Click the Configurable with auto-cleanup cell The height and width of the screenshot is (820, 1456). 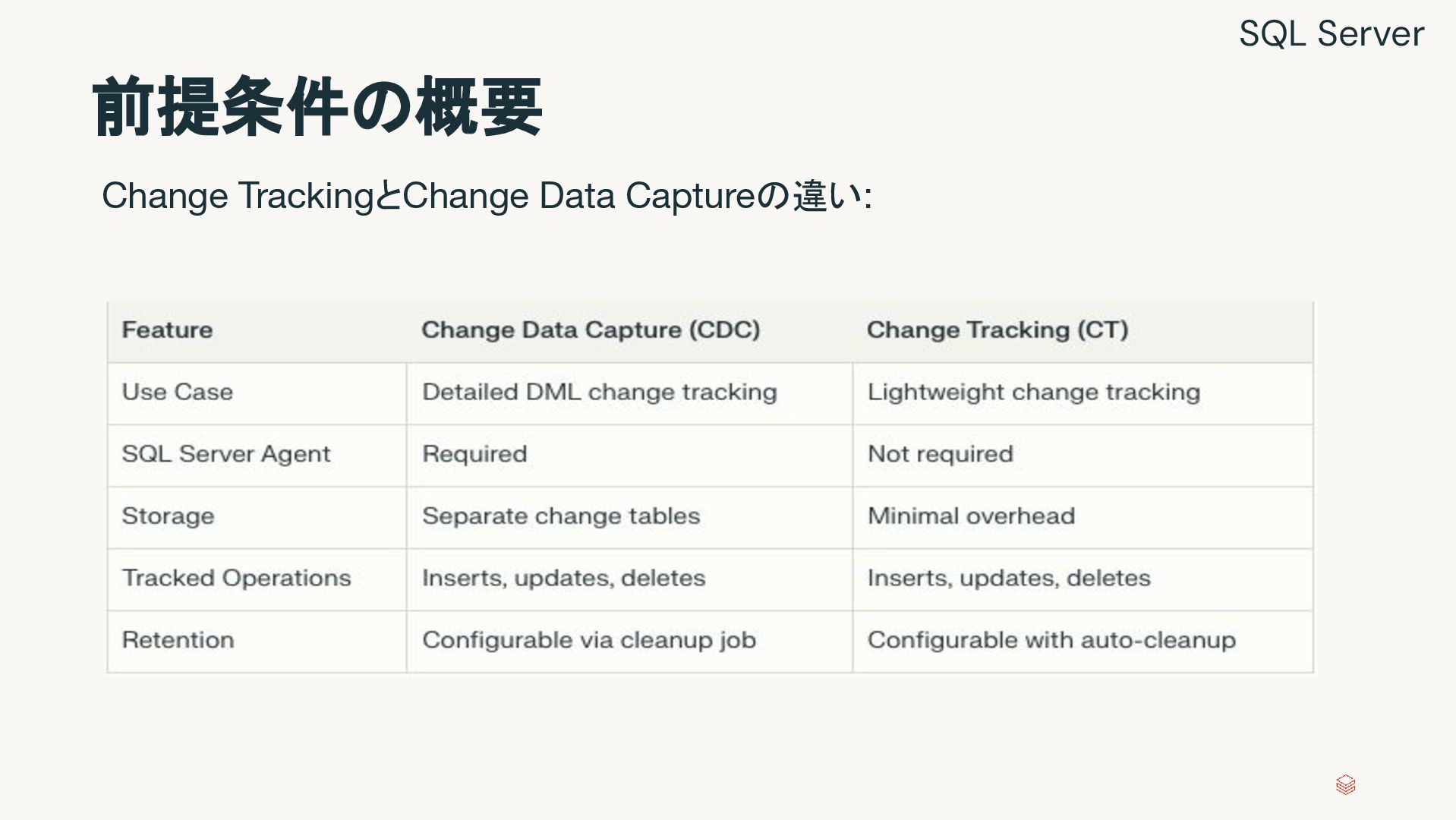pyautogui.click(x=1051, y=640)
